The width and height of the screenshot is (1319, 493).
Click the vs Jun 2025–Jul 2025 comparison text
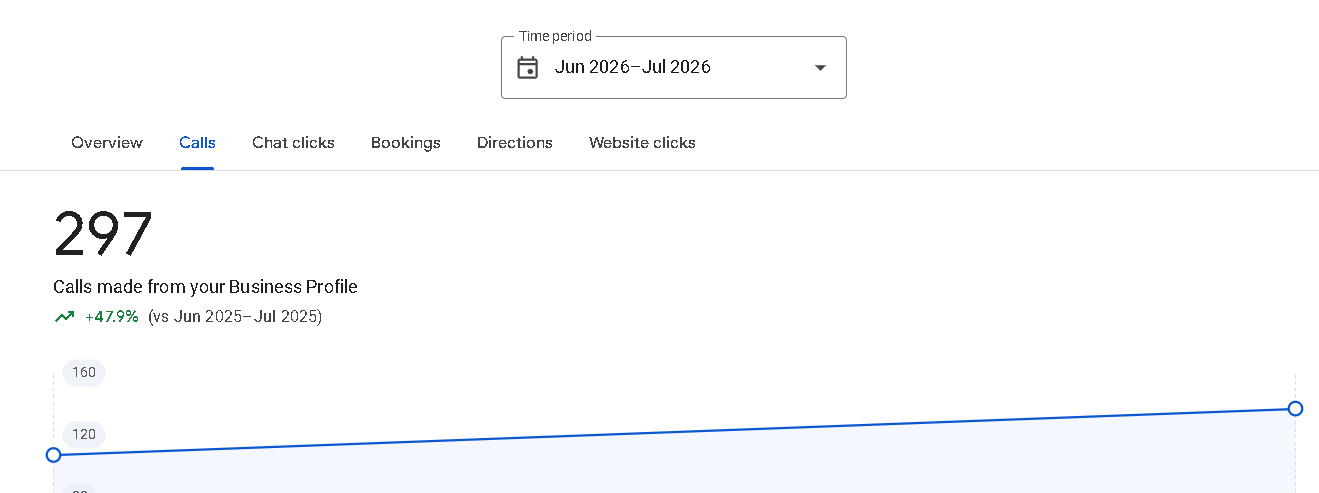pyautogui.click(x=235, y=317)
